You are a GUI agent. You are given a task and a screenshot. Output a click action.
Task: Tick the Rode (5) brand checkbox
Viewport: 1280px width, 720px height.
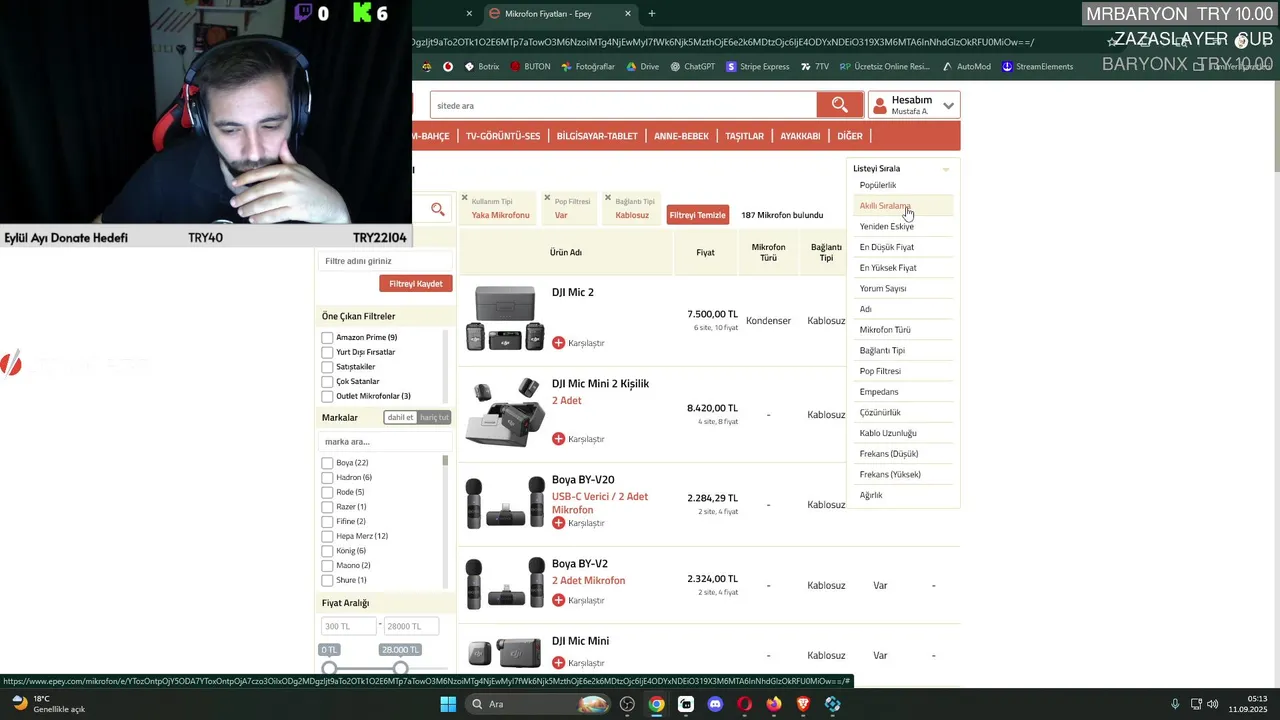[327, 492]
